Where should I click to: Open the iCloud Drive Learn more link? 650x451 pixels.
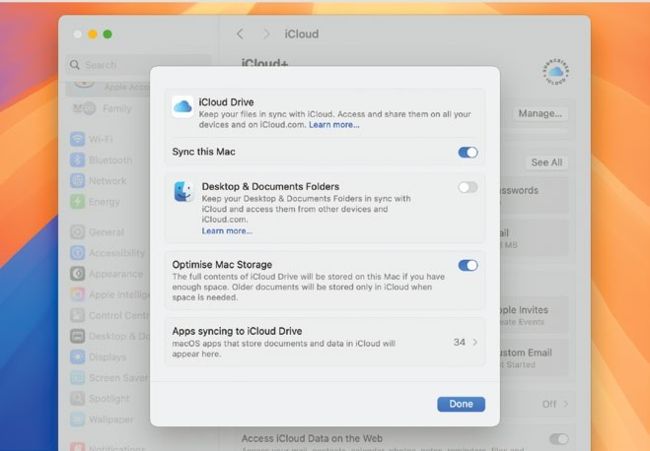334,125
